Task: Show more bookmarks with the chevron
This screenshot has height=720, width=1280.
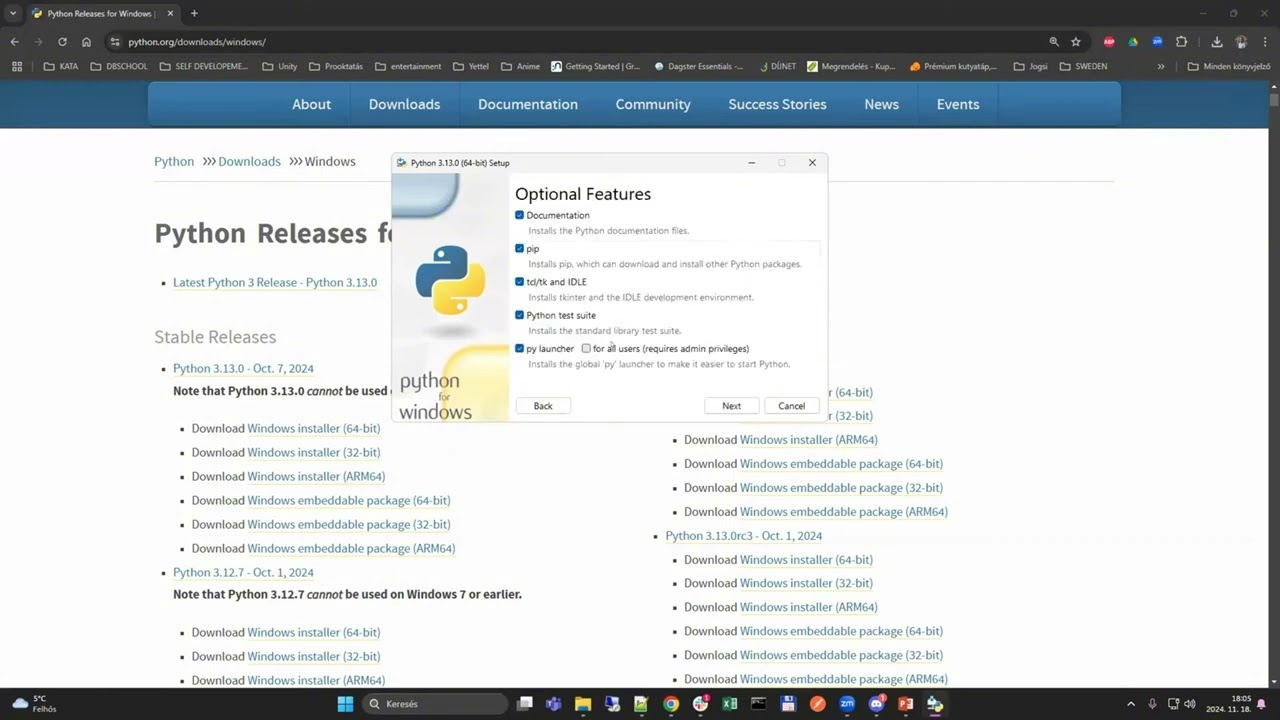Action: [x=1161, y=66]
